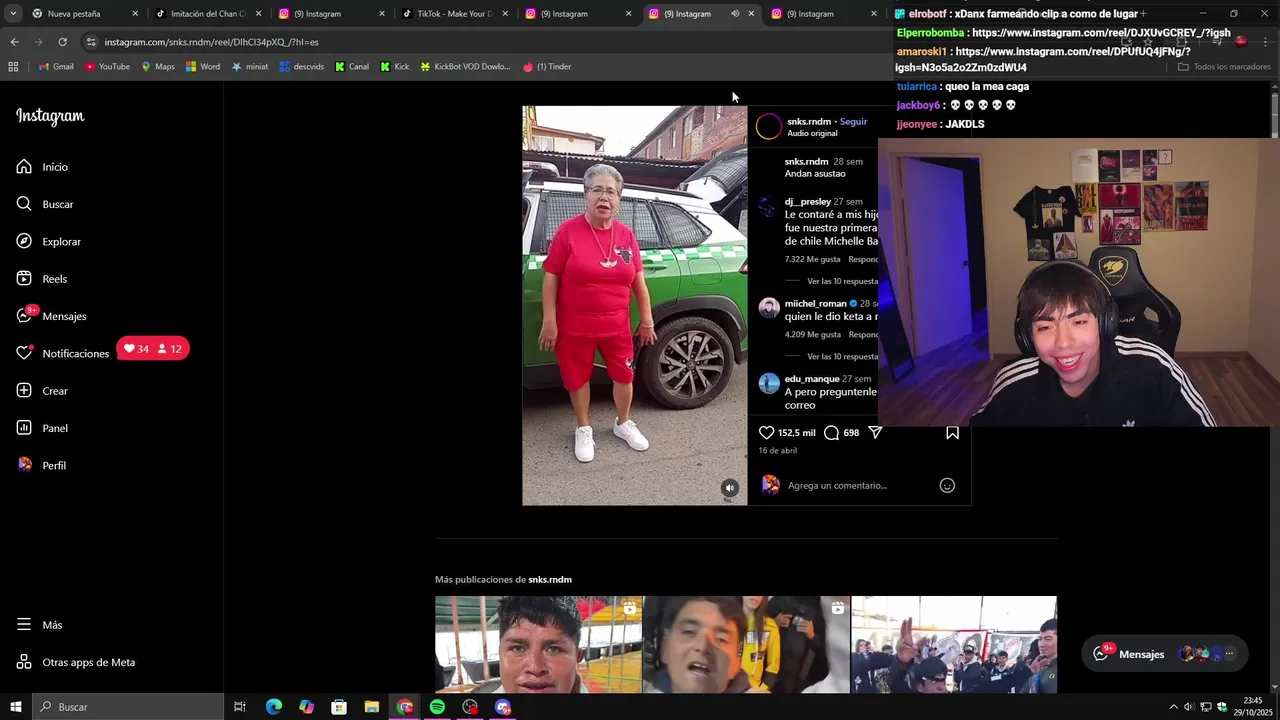1280x720 pixels.
Task: Open the middle related post thumbnail
Action: pos(746,645)
